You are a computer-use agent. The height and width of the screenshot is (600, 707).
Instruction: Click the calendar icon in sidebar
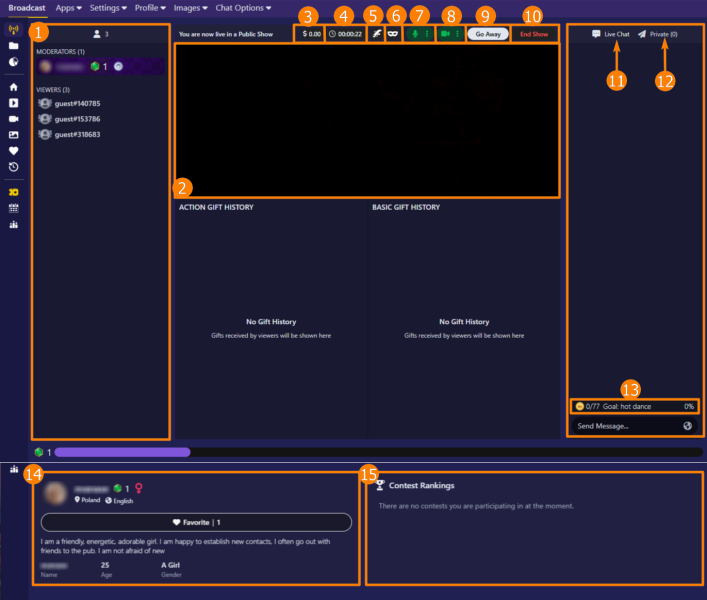13,208
